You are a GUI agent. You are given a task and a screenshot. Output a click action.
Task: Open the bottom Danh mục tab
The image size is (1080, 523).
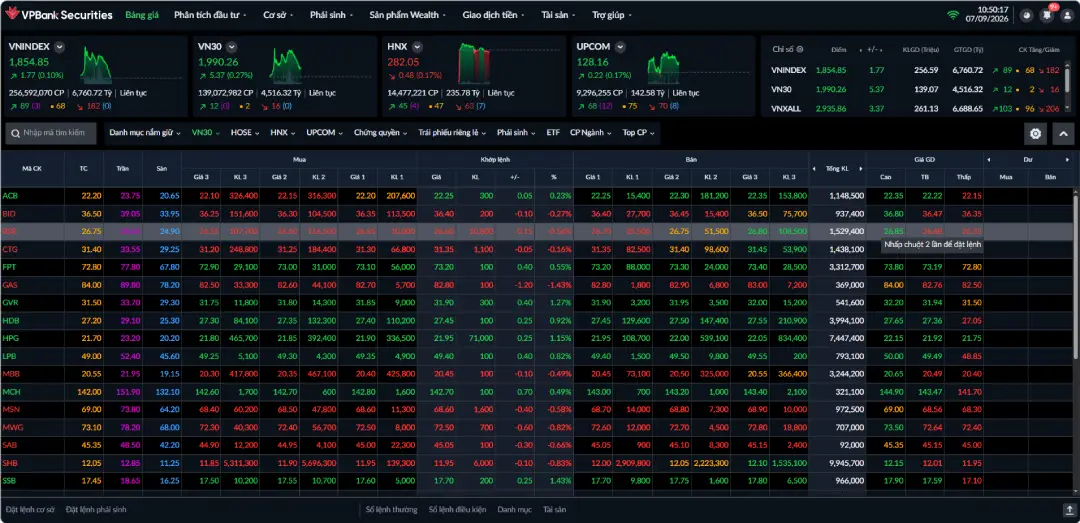point(515,510)
